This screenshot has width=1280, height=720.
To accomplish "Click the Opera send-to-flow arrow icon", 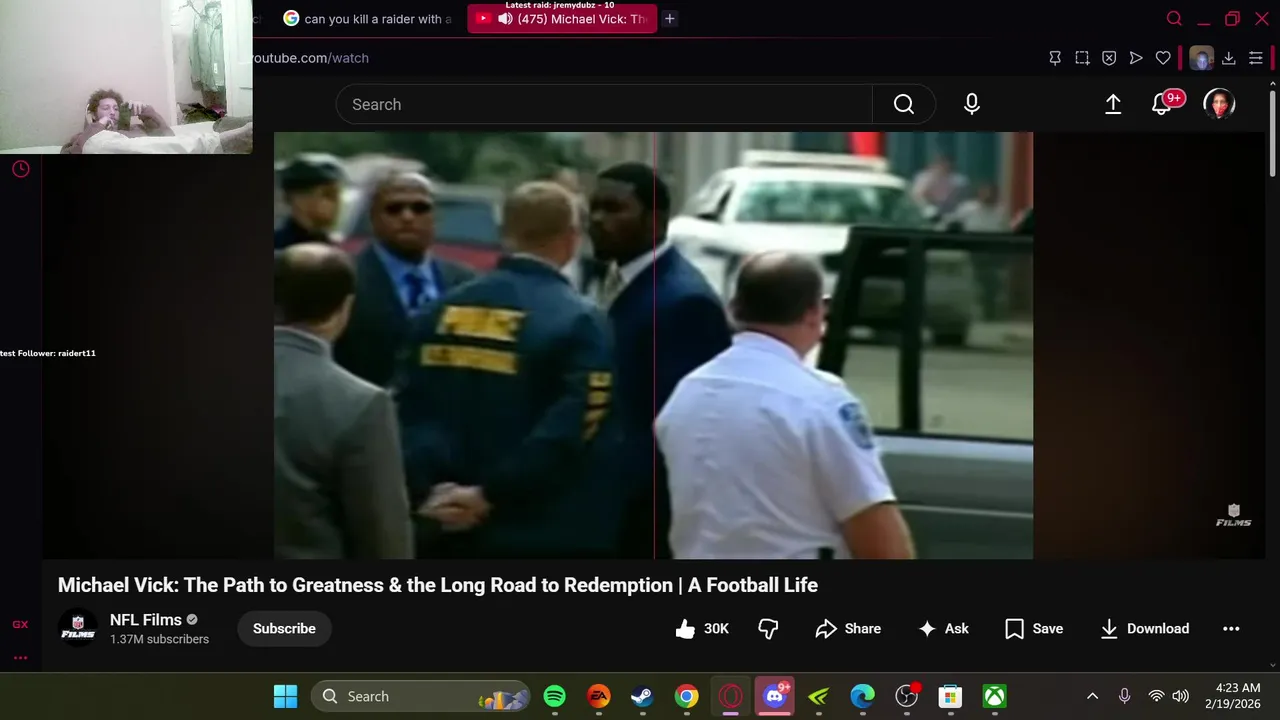I will pos(1136,58).
